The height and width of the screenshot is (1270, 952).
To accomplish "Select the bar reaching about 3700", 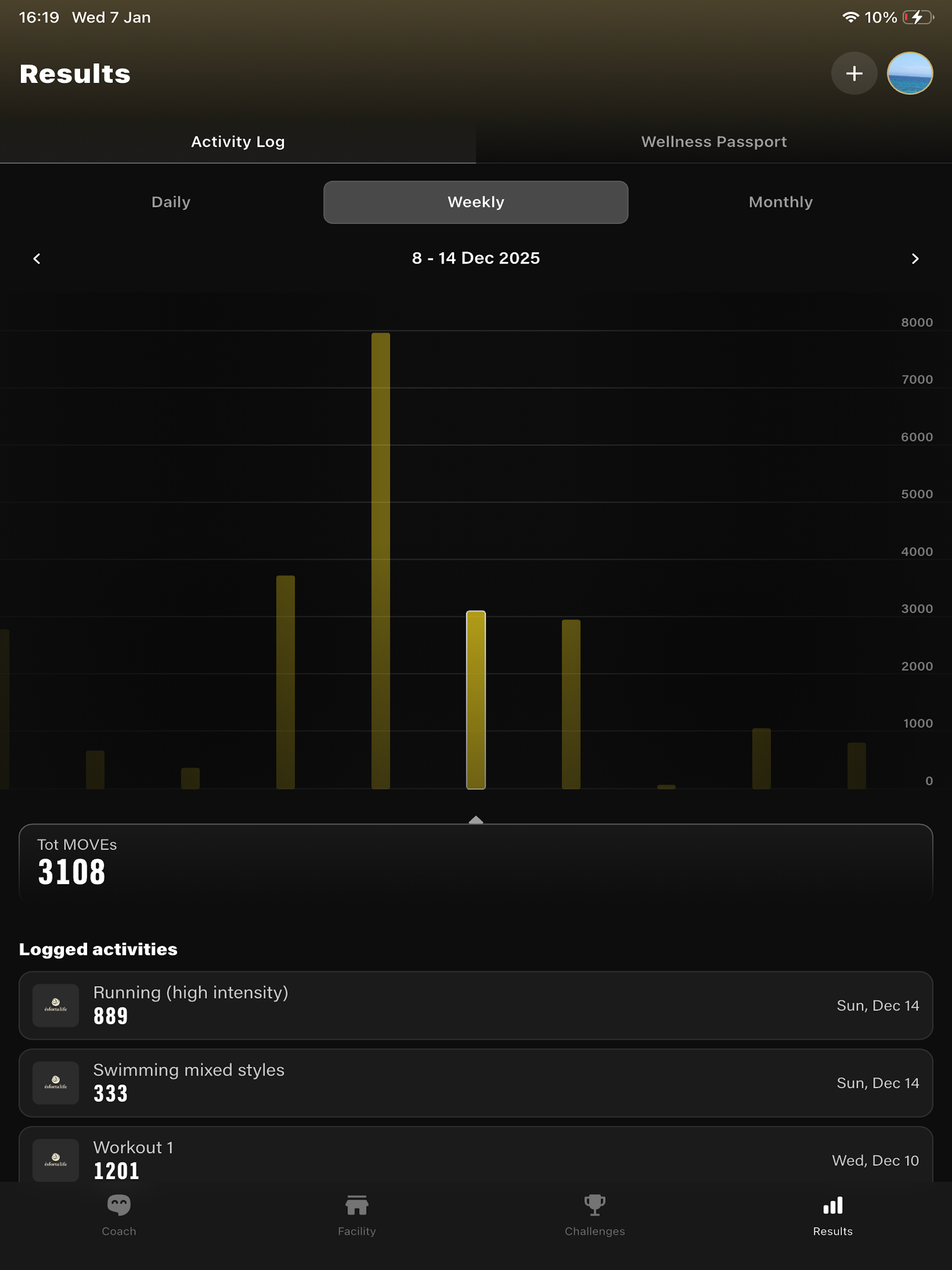I will pyautogui.click(x=285, y=682).
